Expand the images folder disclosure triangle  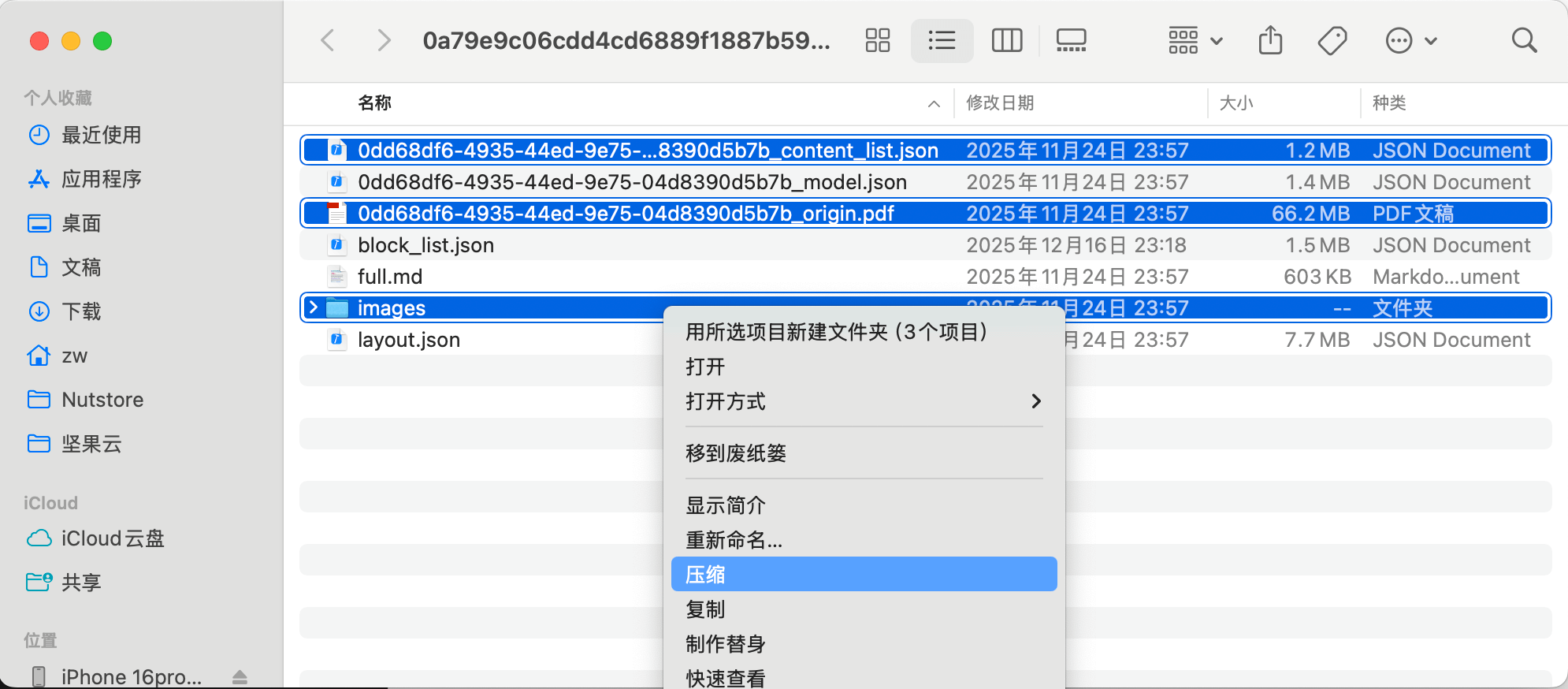coord(314,307)
